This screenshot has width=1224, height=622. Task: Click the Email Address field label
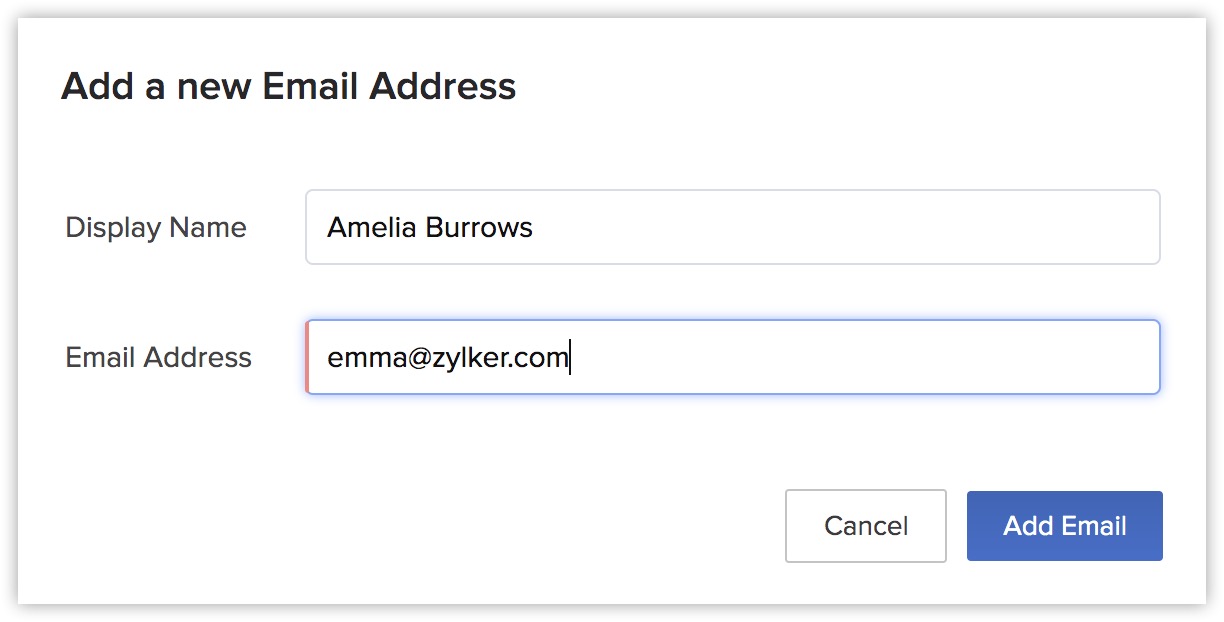pos(158,358)
